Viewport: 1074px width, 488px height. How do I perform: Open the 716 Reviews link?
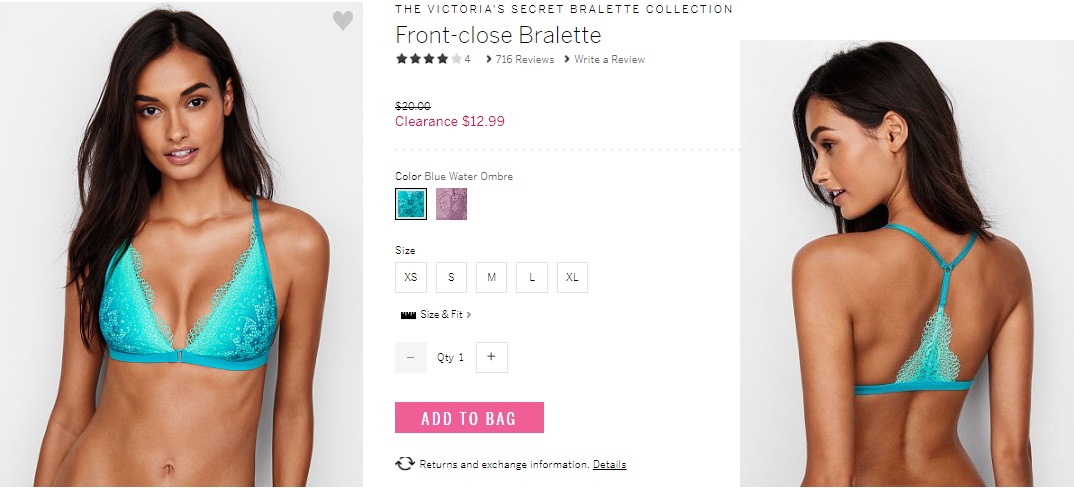[524, 60]
